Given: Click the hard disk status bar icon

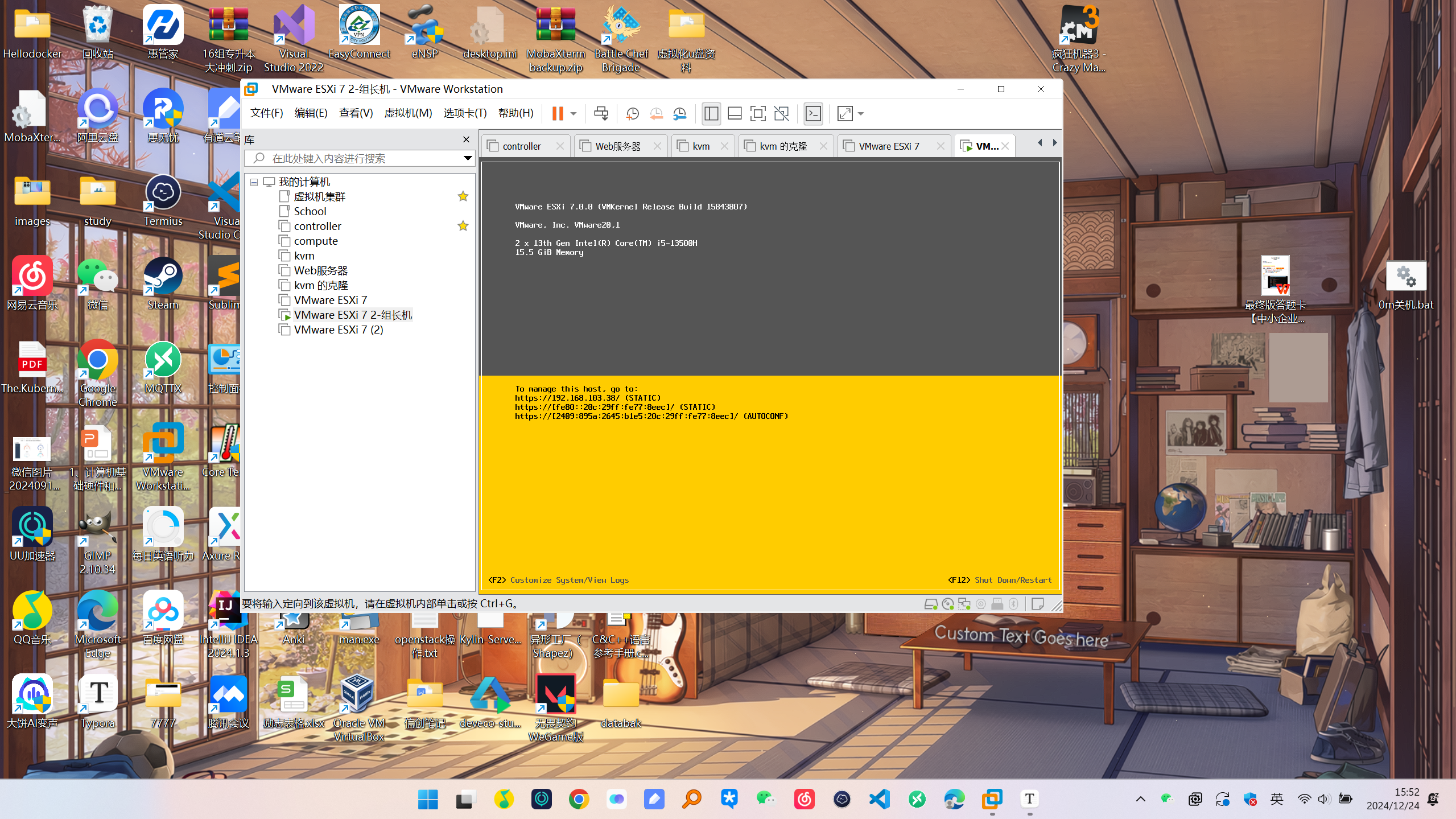Looking at the screenshot, I should (x=931, y=604).
